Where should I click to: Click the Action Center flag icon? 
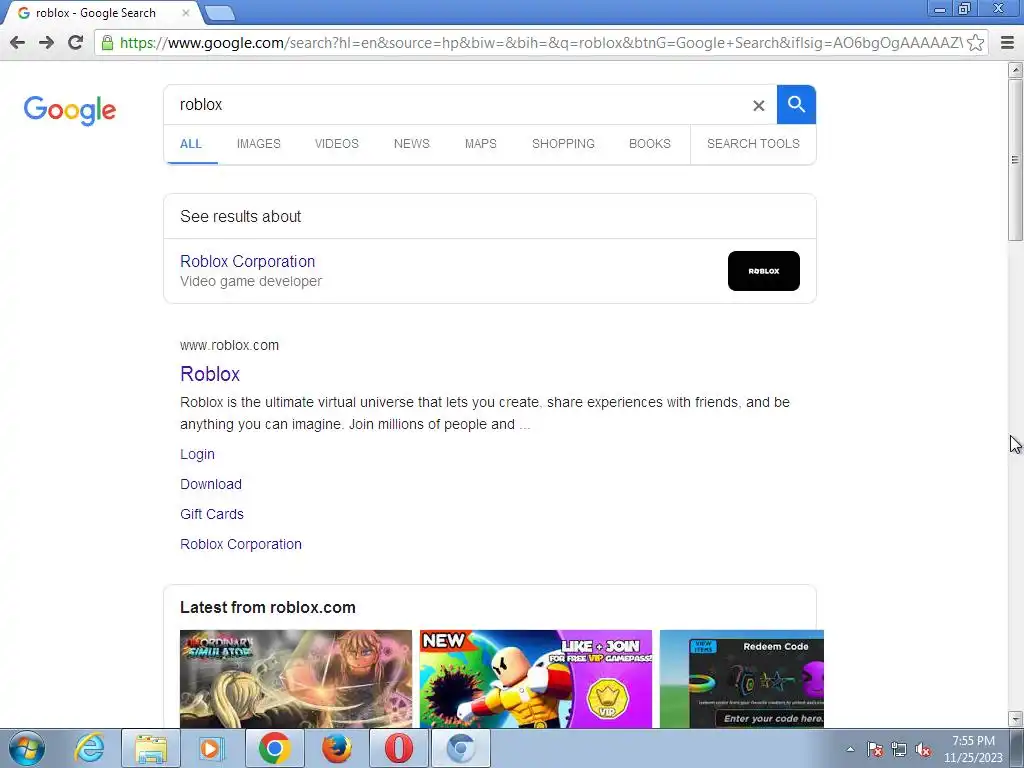click(x=875, y=750)
